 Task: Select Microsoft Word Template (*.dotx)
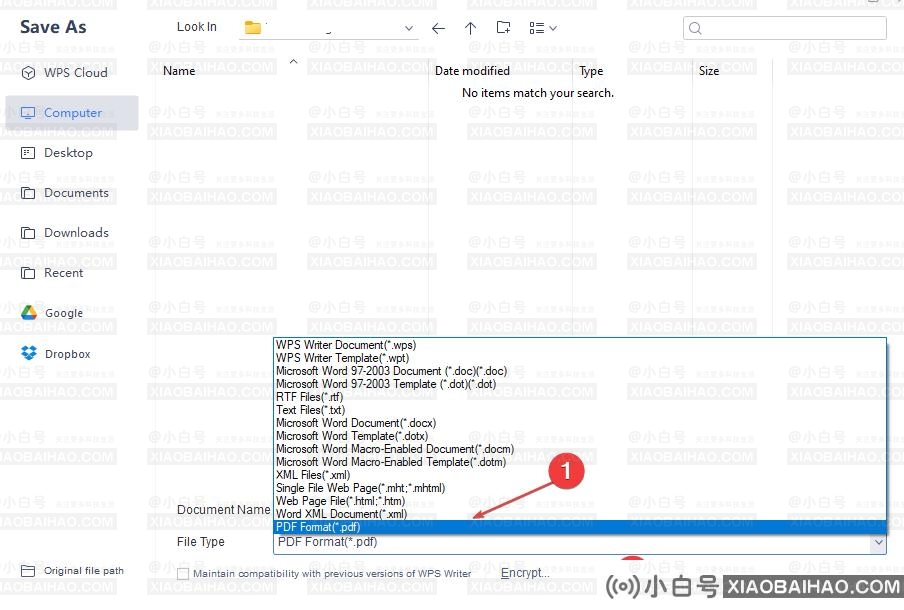579,436
